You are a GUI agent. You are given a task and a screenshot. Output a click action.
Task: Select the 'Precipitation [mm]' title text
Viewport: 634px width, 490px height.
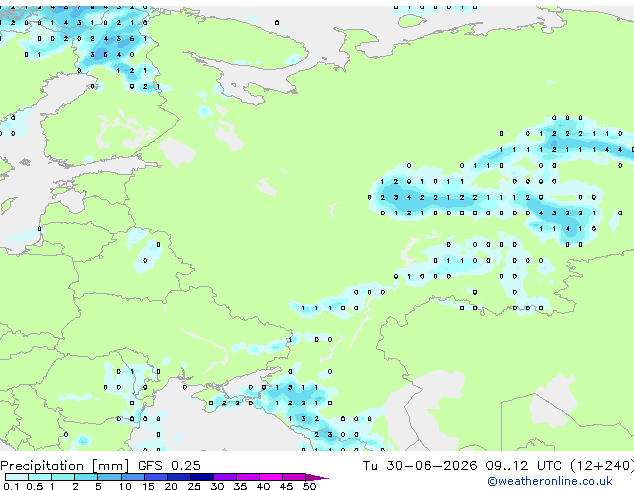65,466
